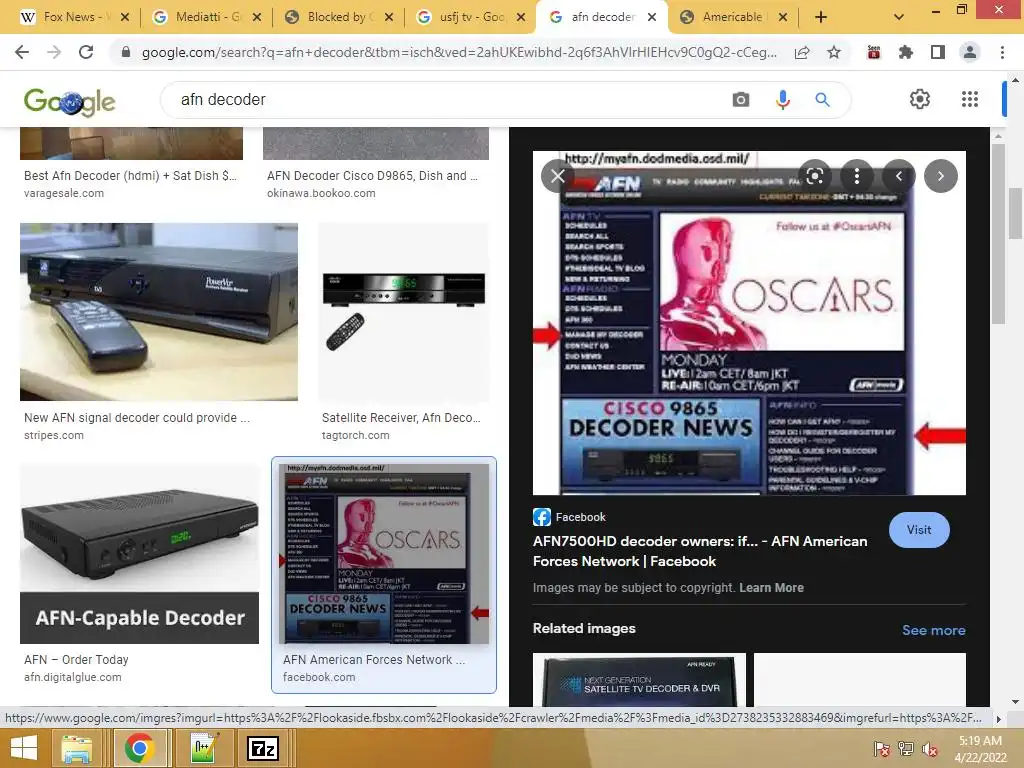
Task: Open the Extensions puzzle piece menu
Action: [x=906, y=52]
